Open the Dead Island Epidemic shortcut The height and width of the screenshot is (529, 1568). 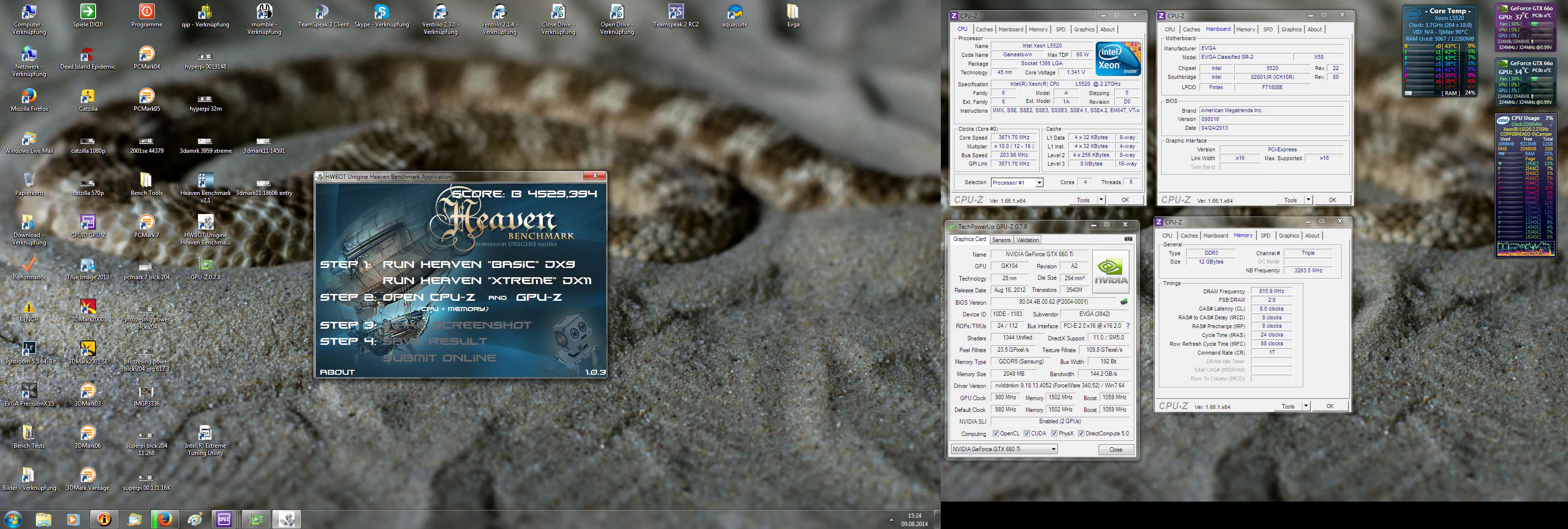[x=88, y=58]
